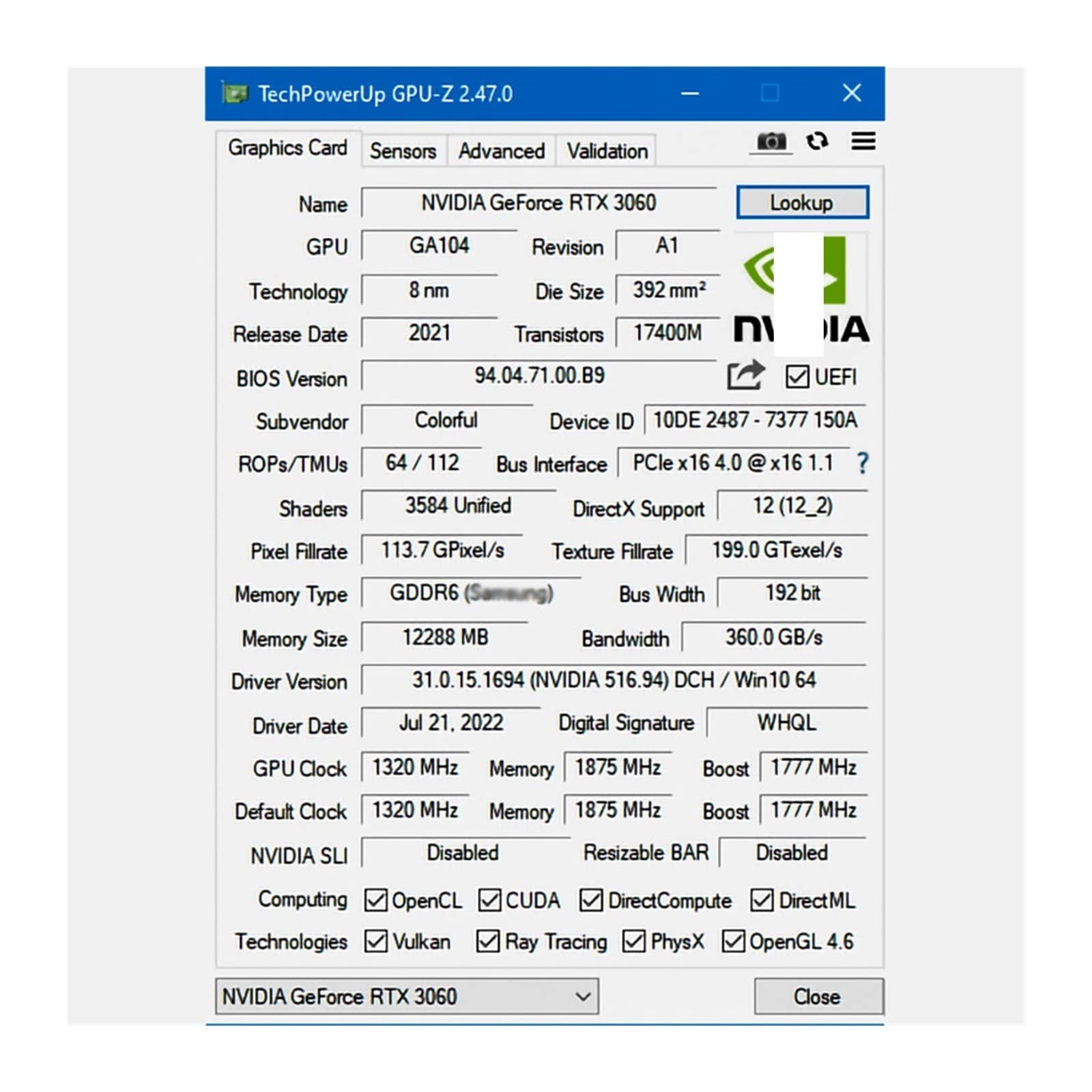Toggle the DirectML checkbox
The width and height of the screenshot is (1092, 1092).
(x=762, y=900)
